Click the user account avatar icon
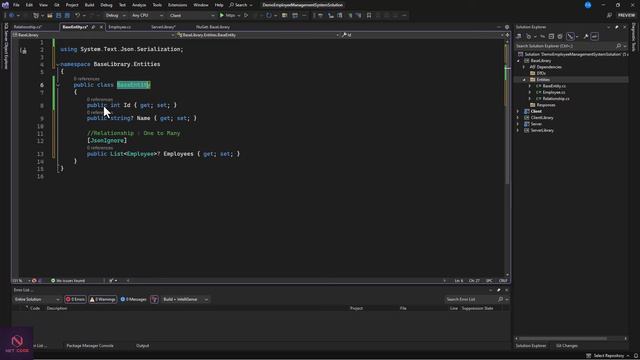 click(588, 5)
